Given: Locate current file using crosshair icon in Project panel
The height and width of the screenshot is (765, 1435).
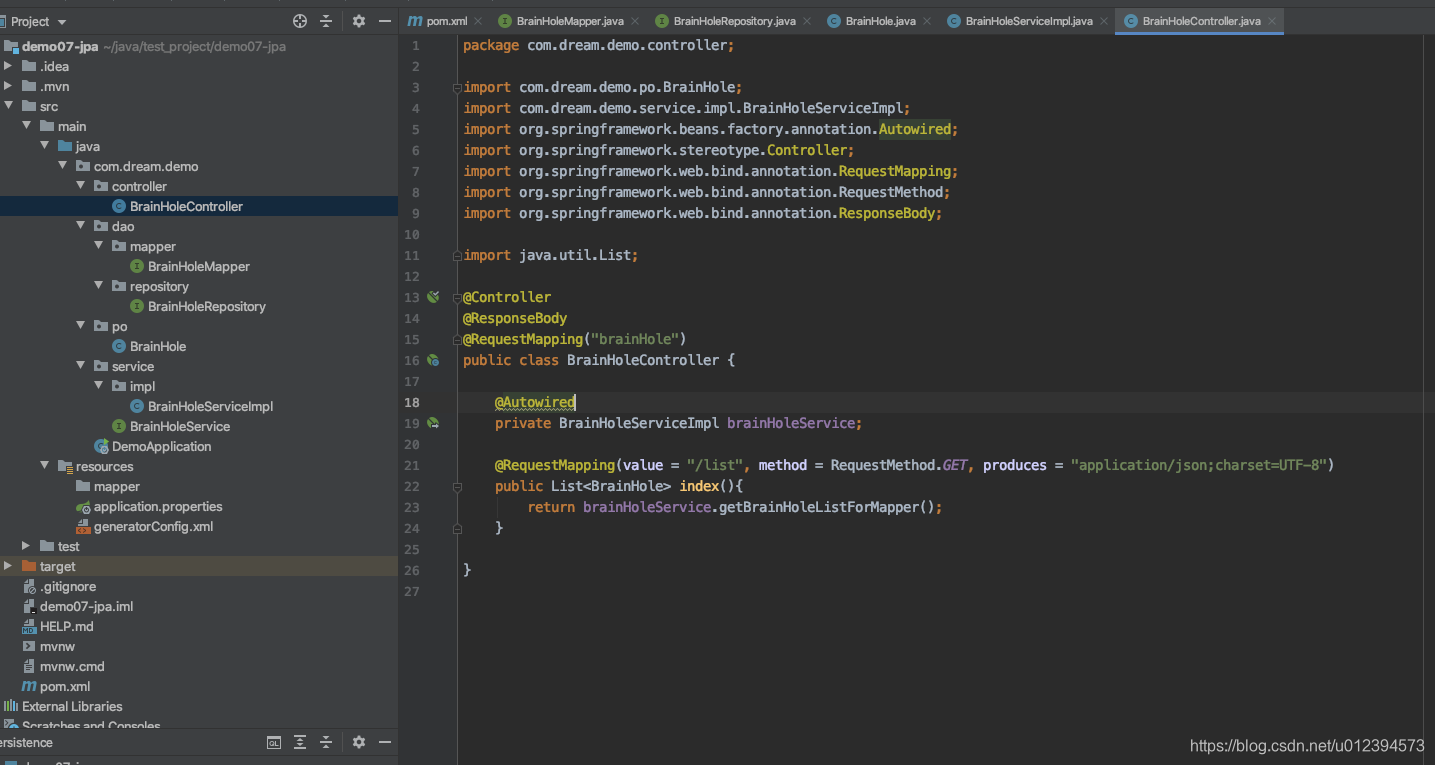Looking at the screenshot, I should [299, 20].
